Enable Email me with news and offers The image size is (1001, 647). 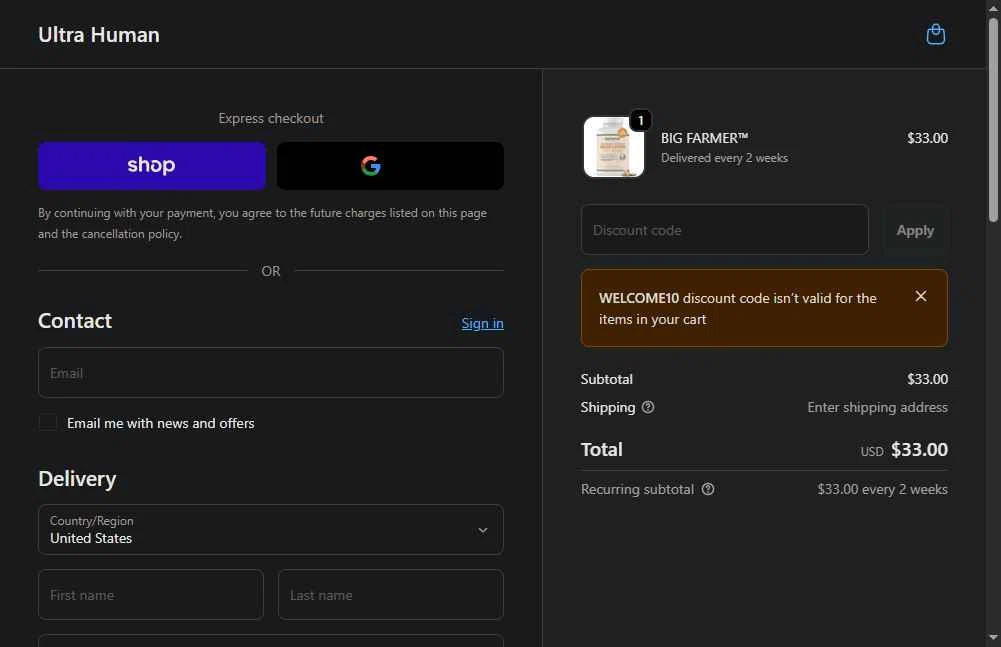48,422
